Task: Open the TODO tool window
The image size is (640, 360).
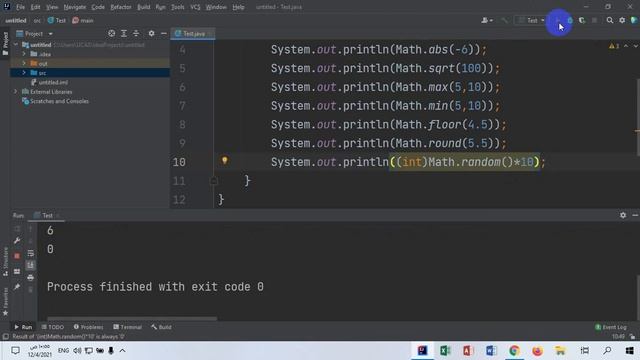Action: (53, 327)
